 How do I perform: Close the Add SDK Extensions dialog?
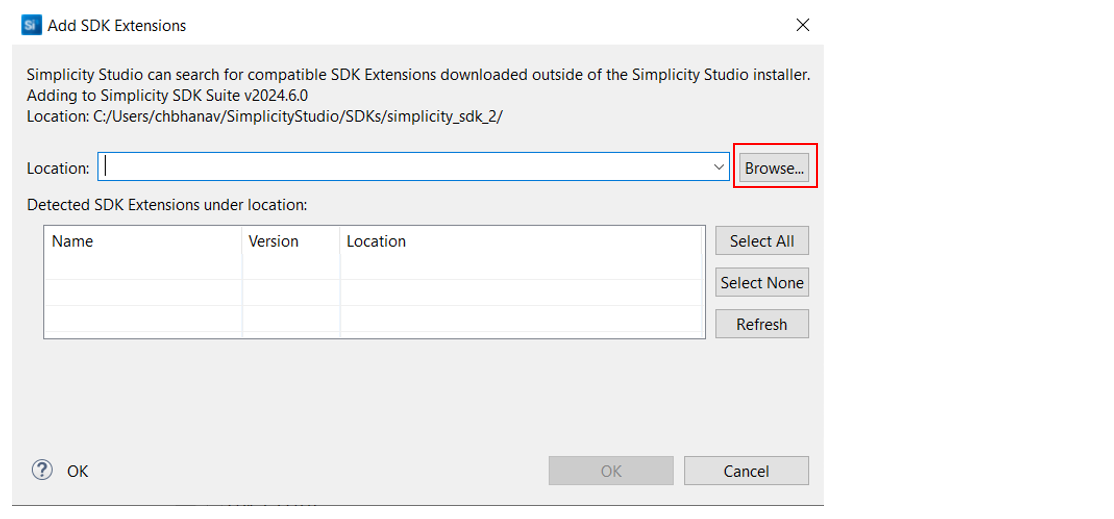pyautogui.click(x=802, y=25)
